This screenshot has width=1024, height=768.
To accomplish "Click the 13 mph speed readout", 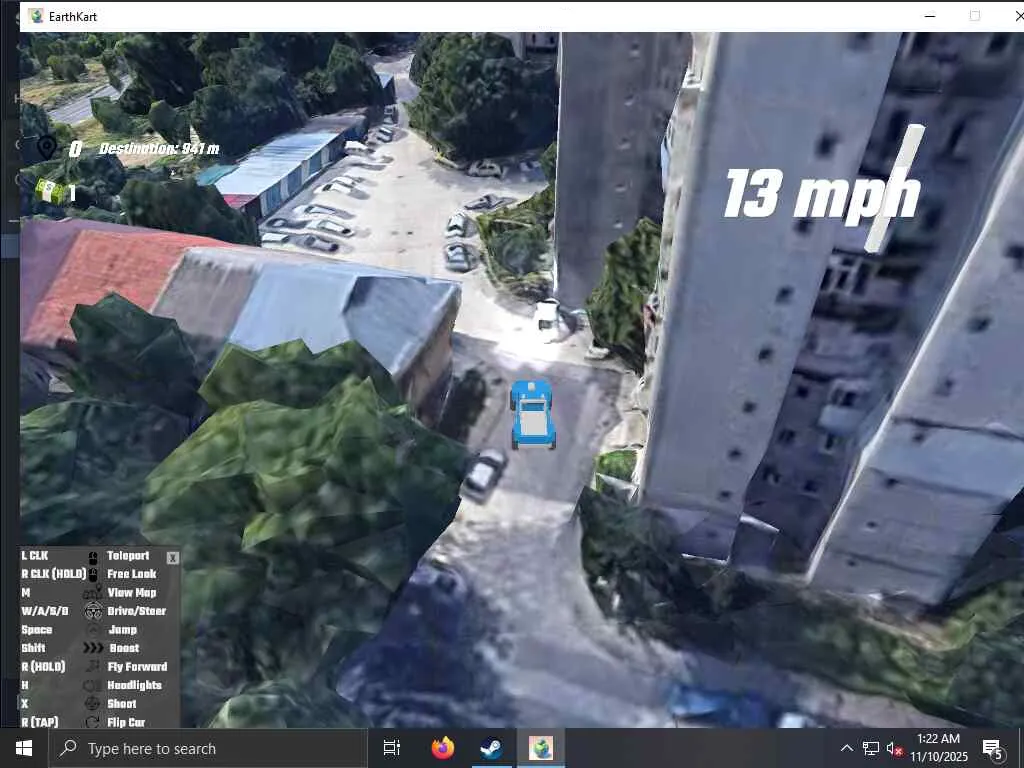I will (822, 193).
